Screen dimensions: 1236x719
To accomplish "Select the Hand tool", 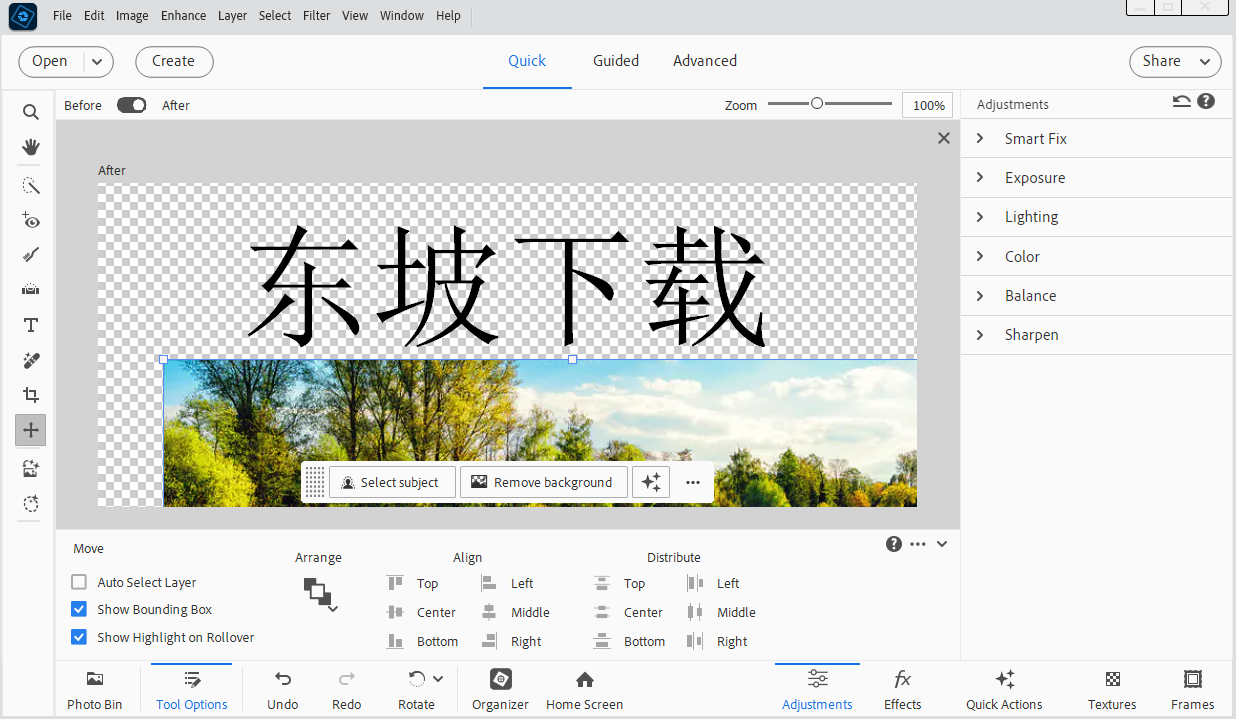I will [30, 147].
